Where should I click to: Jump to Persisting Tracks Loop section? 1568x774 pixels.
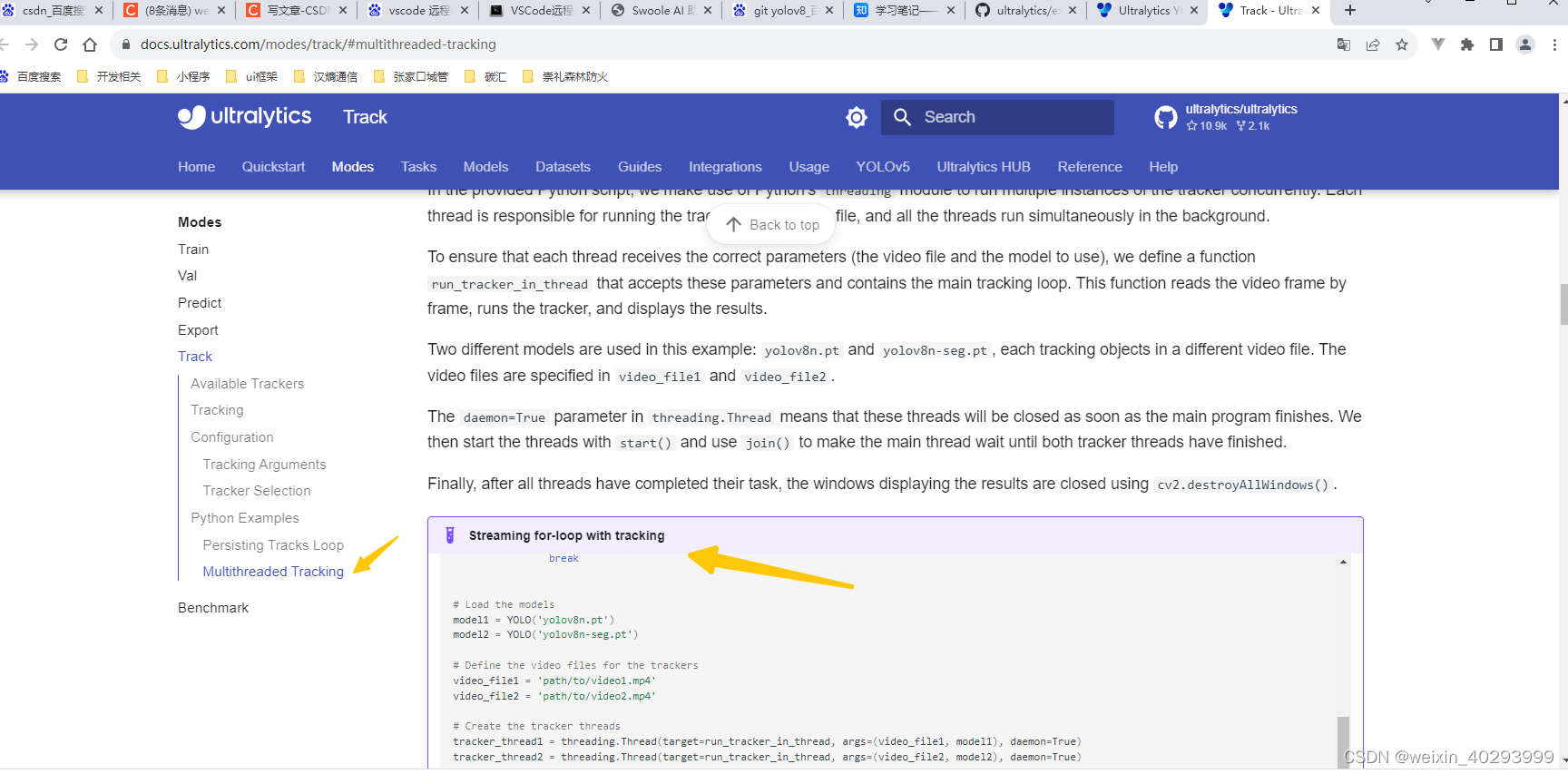point(273,545)
